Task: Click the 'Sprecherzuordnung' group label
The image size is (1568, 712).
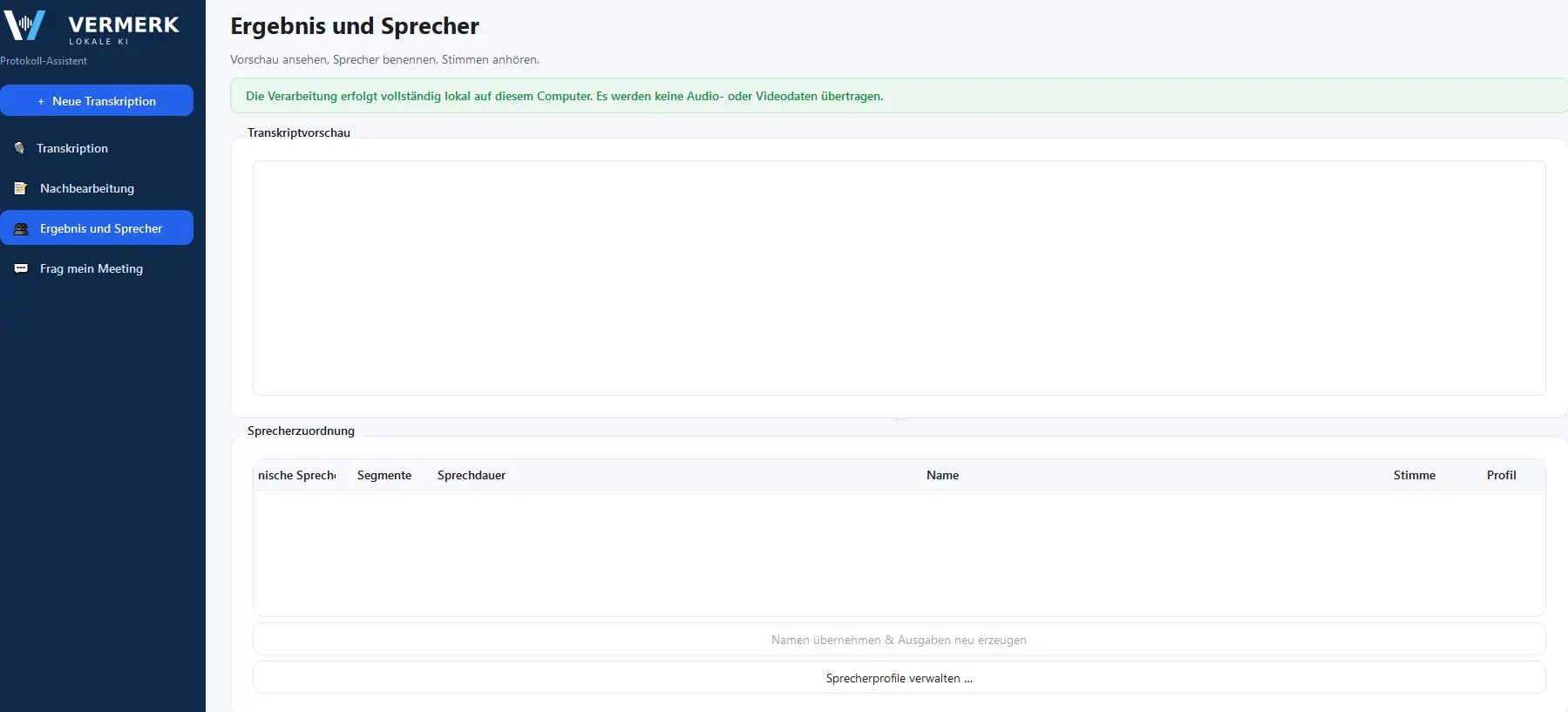Action: (x=301, y=431)
